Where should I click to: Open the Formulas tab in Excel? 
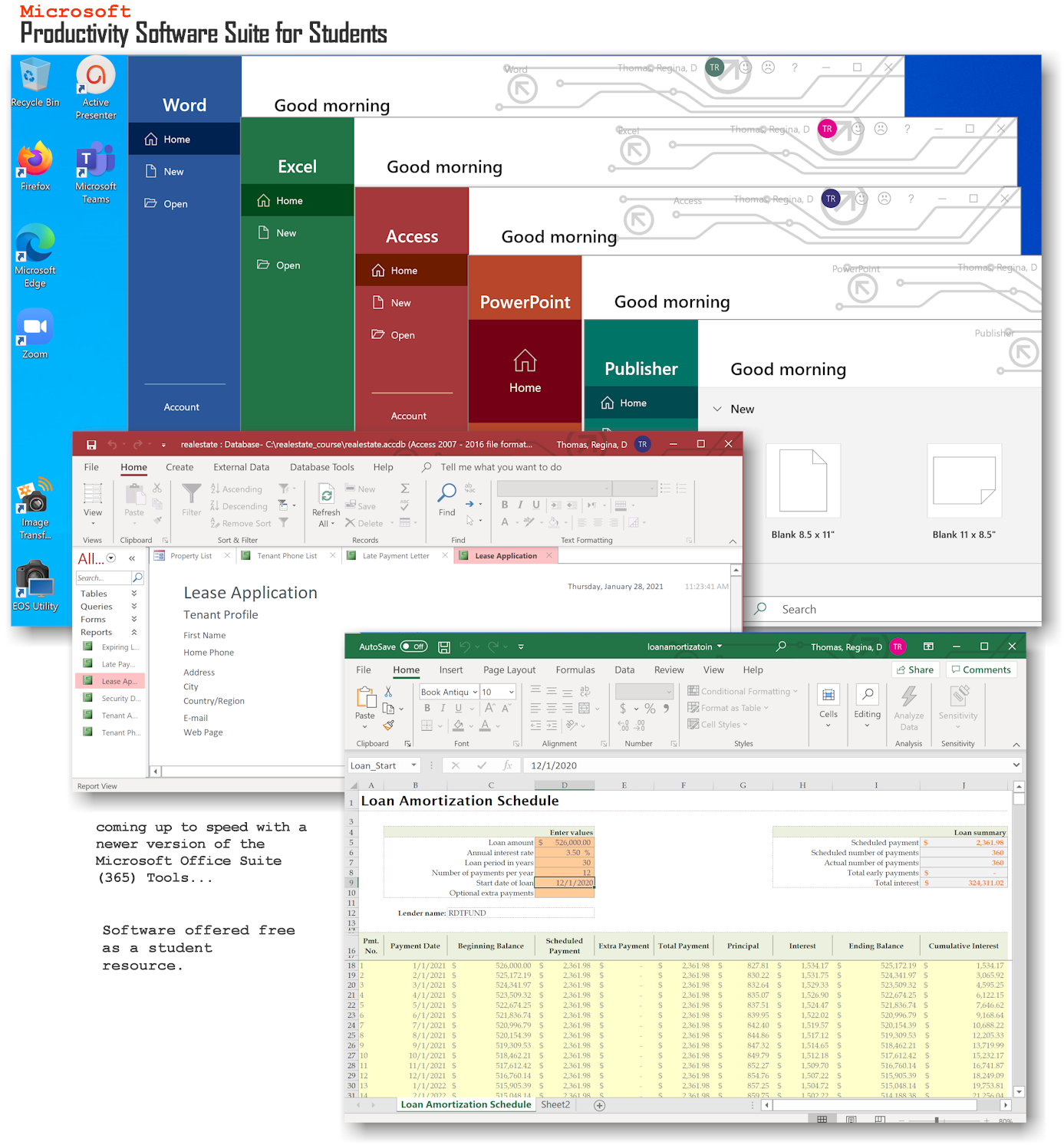click(x=575, y=670)
